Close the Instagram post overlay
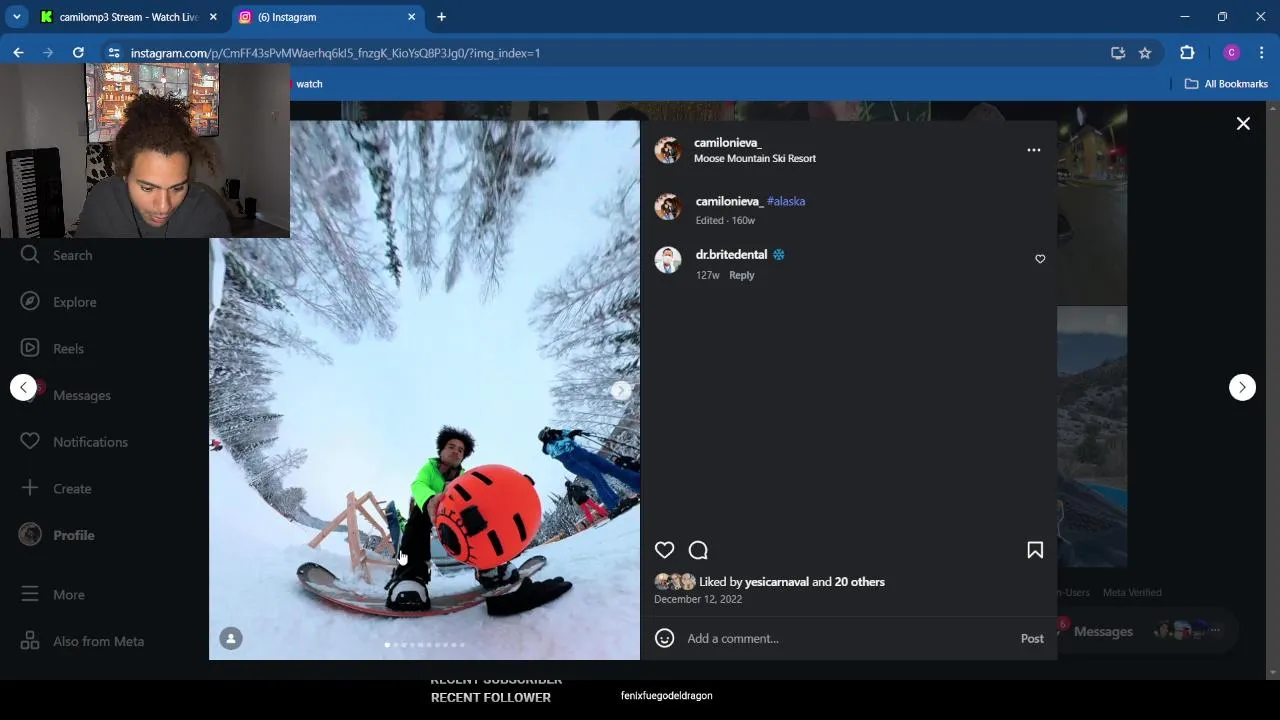Screen dimensions: 1280x720 click(x=1243, y=124)
